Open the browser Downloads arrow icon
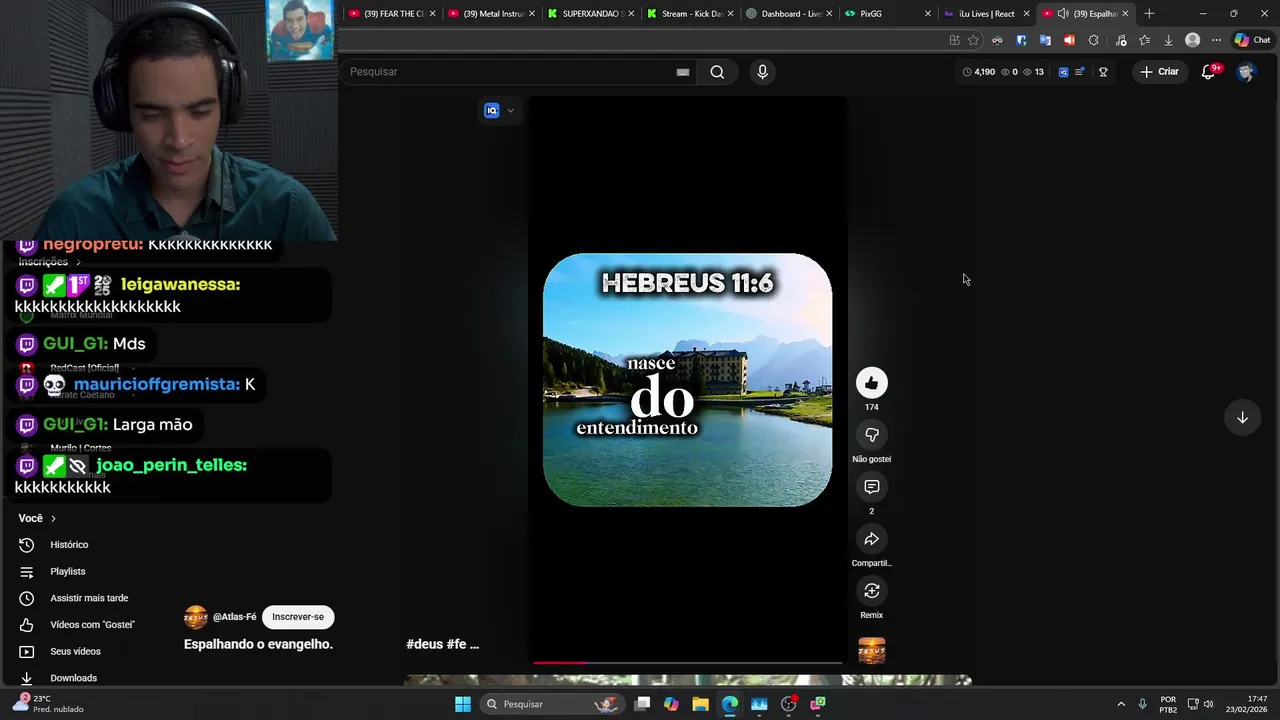 click(x=1168, y=40)
